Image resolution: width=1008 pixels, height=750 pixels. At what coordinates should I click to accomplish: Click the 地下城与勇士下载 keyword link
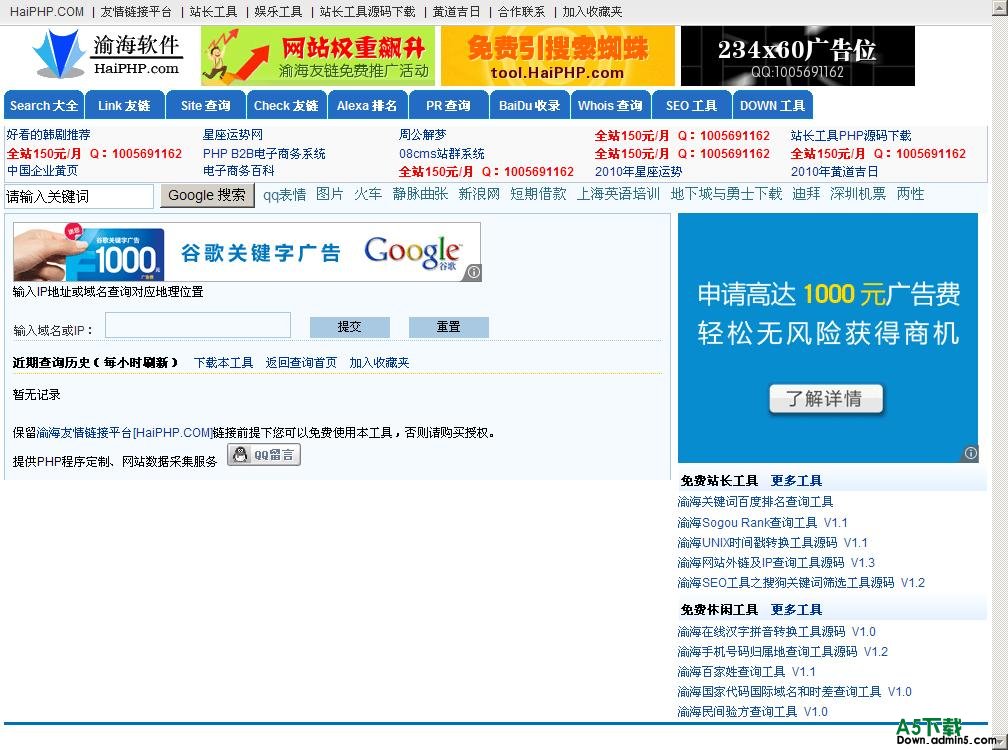click(x=726, y=193)
